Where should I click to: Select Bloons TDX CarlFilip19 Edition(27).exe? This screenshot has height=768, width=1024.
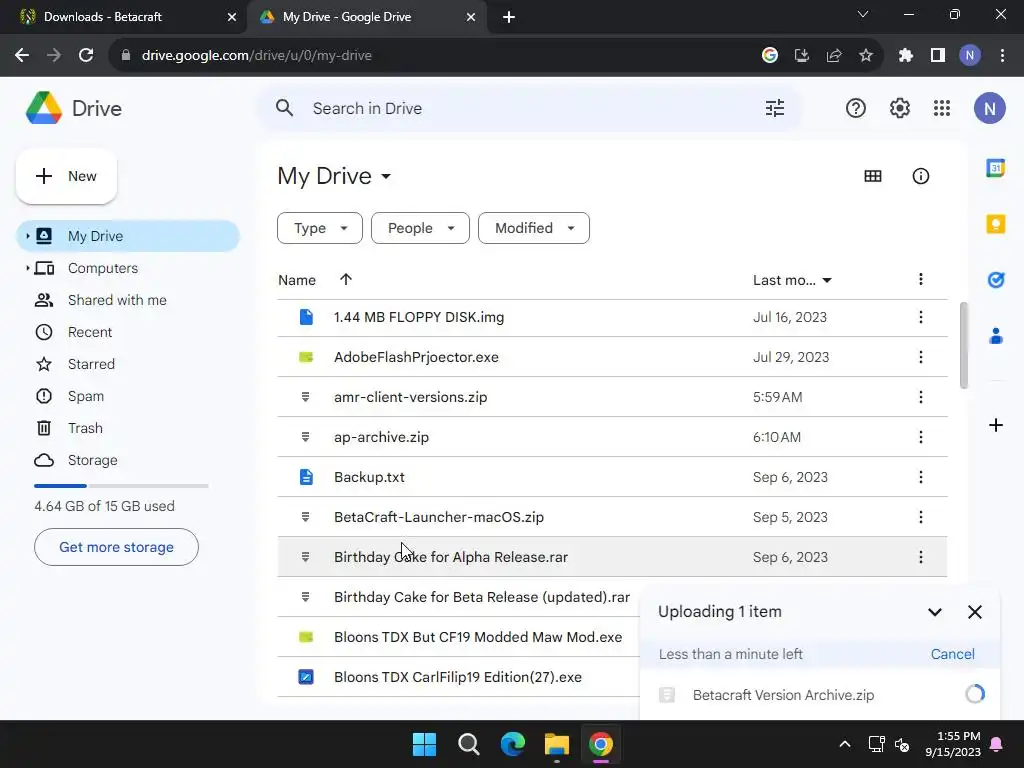(x=458, y=677)
